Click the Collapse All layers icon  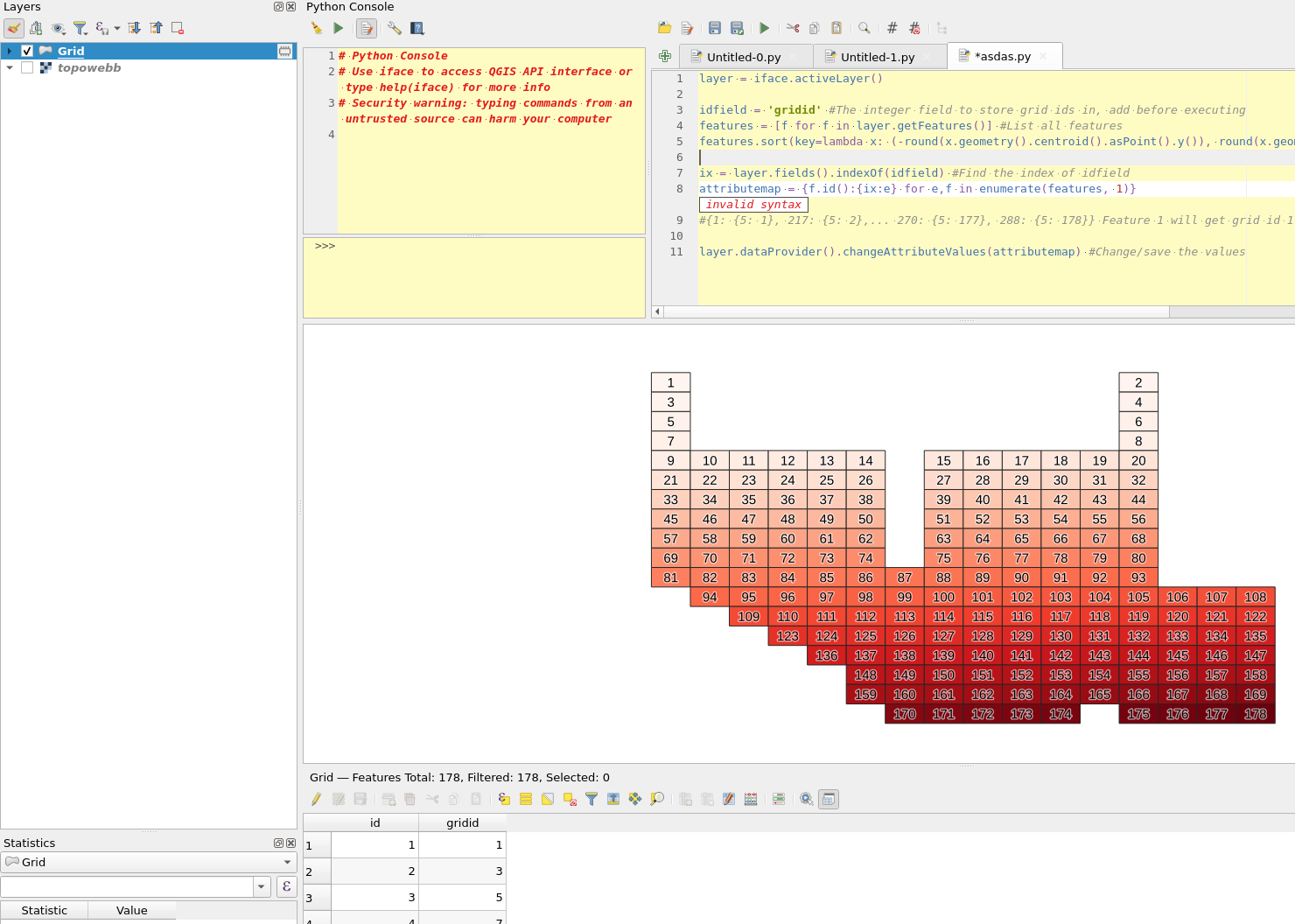pyautogui.click(x=156, y=28)
